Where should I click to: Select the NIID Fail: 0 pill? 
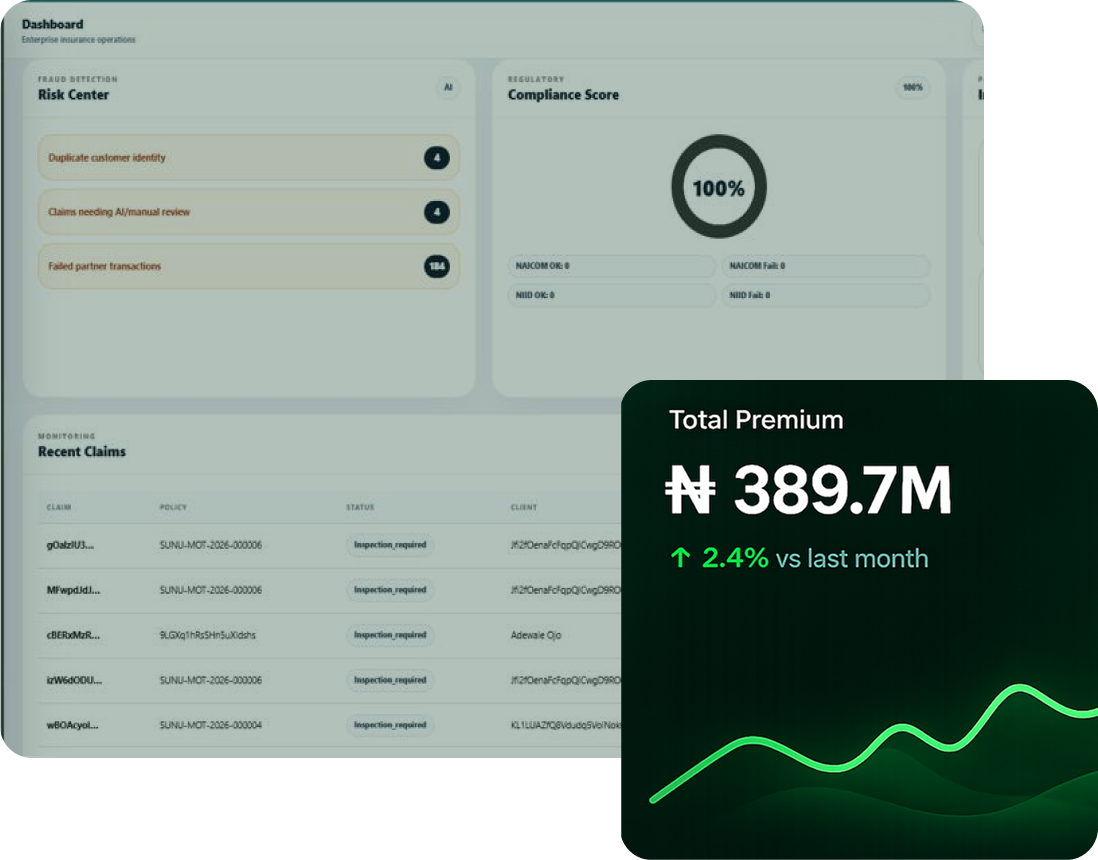(825, 296)
